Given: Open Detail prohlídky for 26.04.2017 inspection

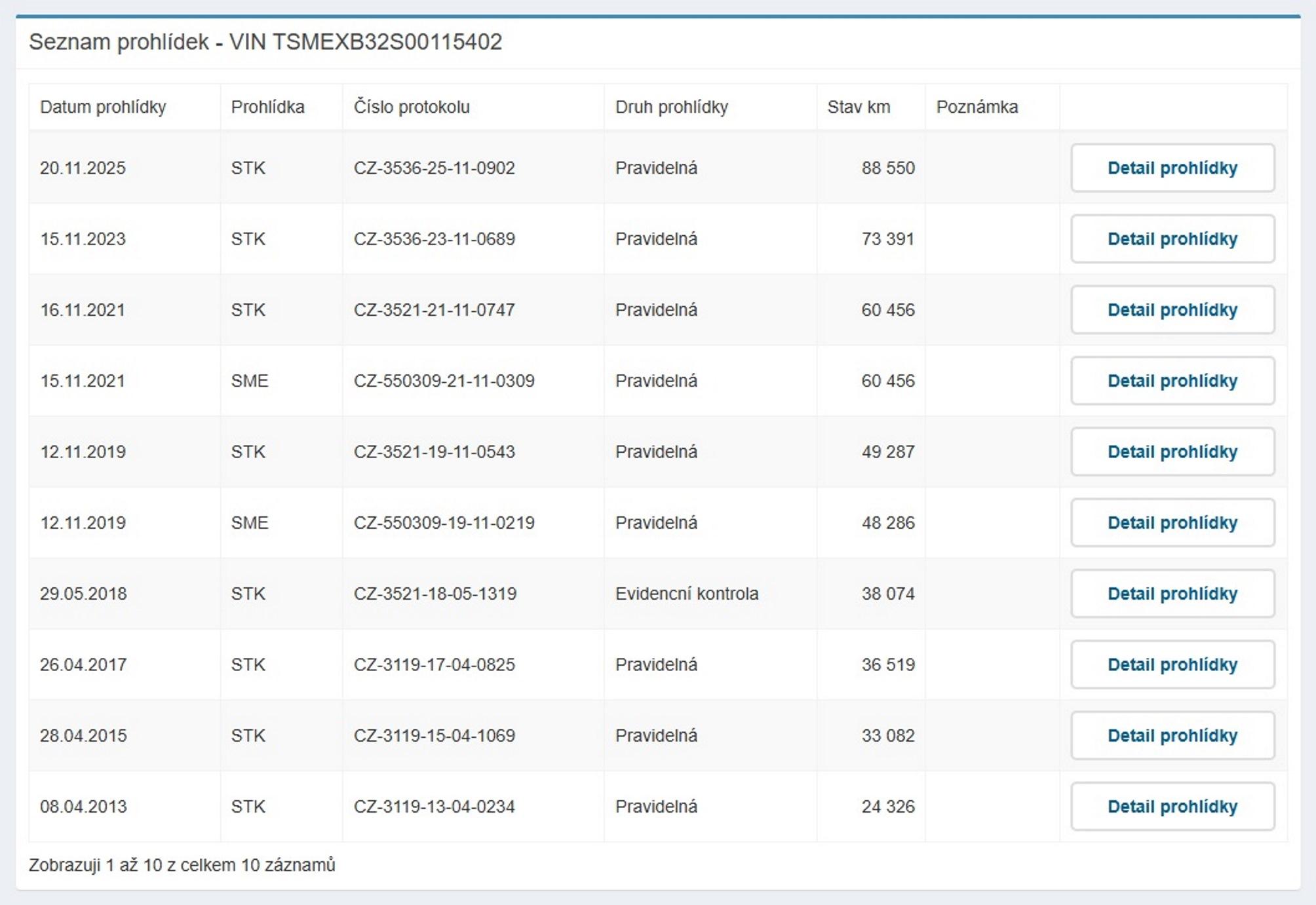Looking at the screenshot, I should [1172, 664].
